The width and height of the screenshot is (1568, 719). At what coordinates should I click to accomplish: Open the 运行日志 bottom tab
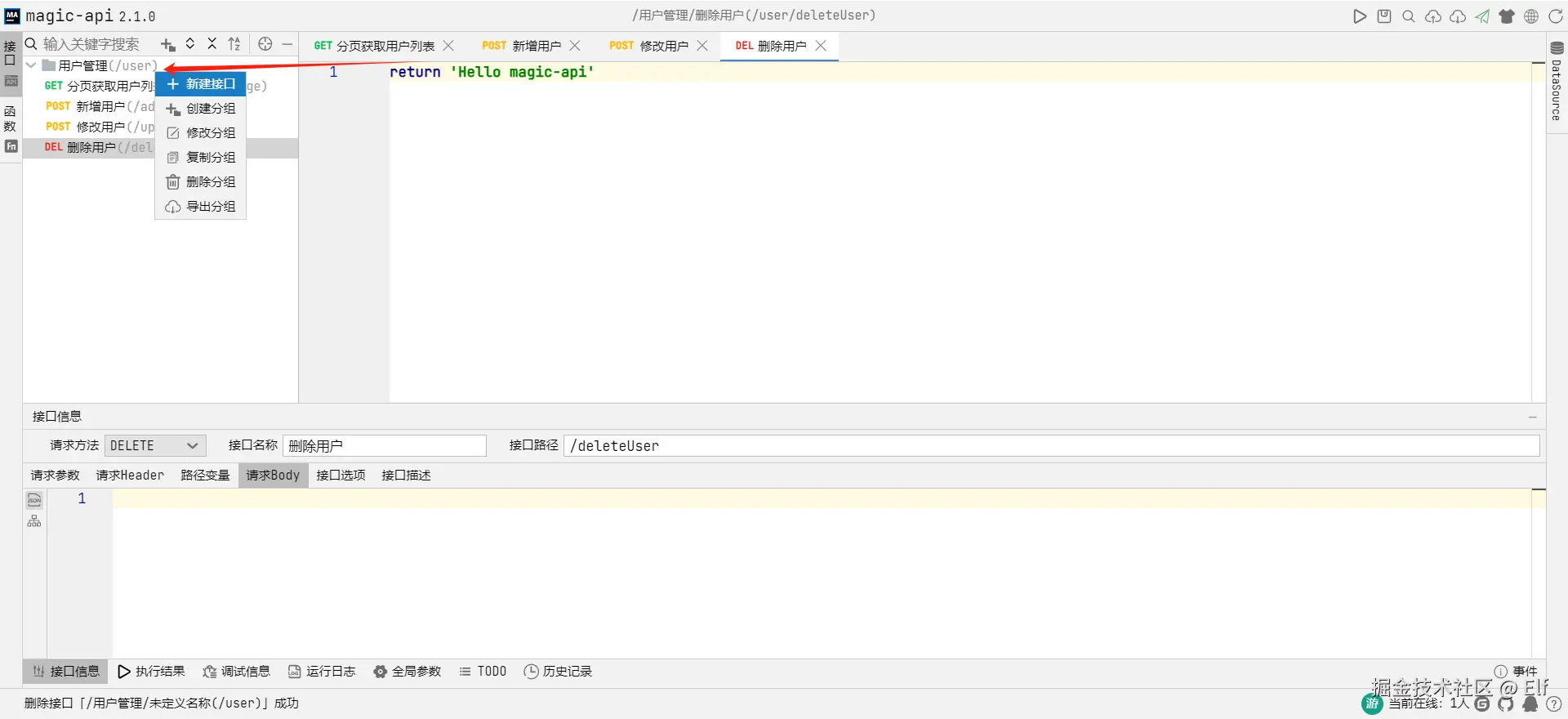pos(322,672)
